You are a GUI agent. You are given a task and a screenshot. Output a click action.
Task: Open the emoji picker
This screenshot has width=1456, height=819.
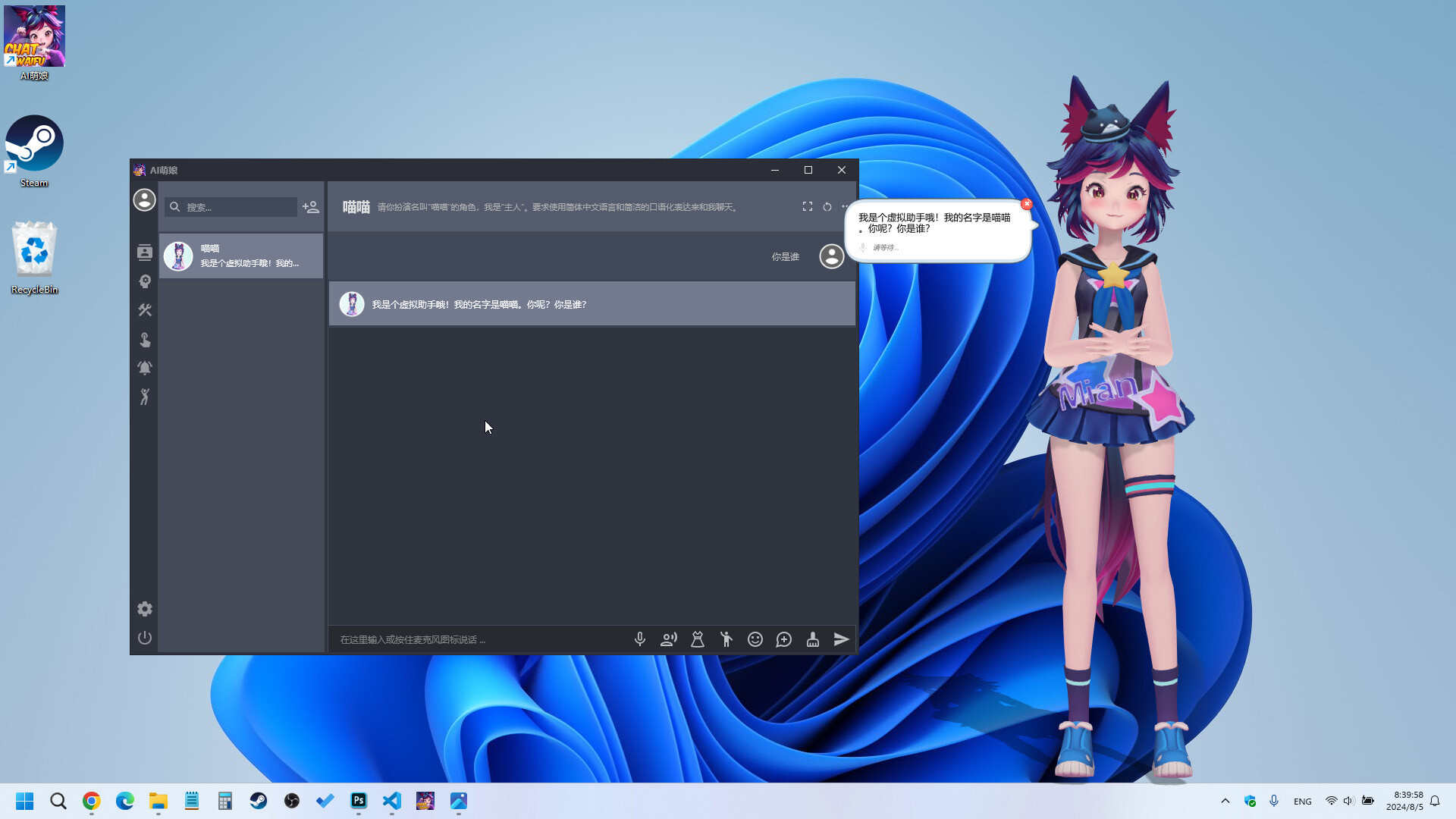point(755,639)
